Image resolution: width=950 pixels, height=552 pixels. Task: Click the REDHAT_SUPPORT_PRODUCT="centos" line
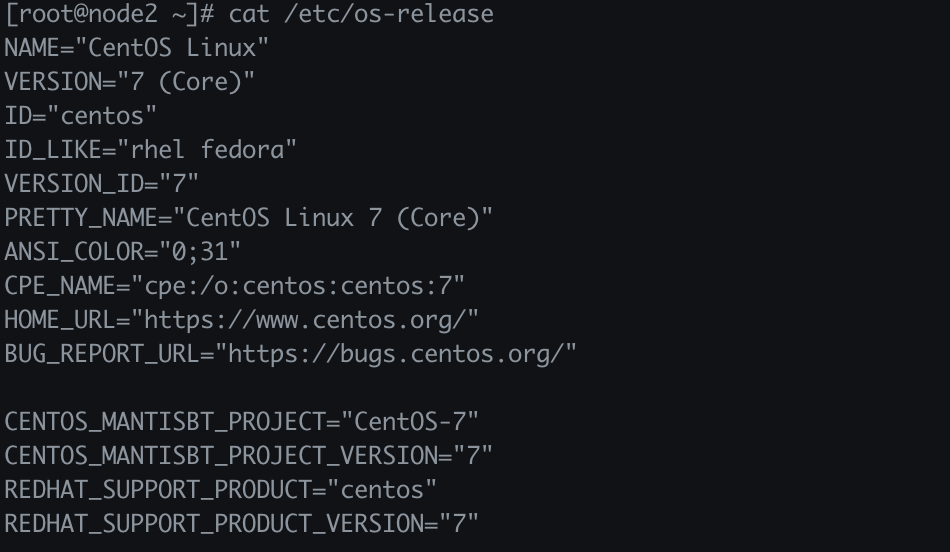pyautogui.click(x=221, y=490)
